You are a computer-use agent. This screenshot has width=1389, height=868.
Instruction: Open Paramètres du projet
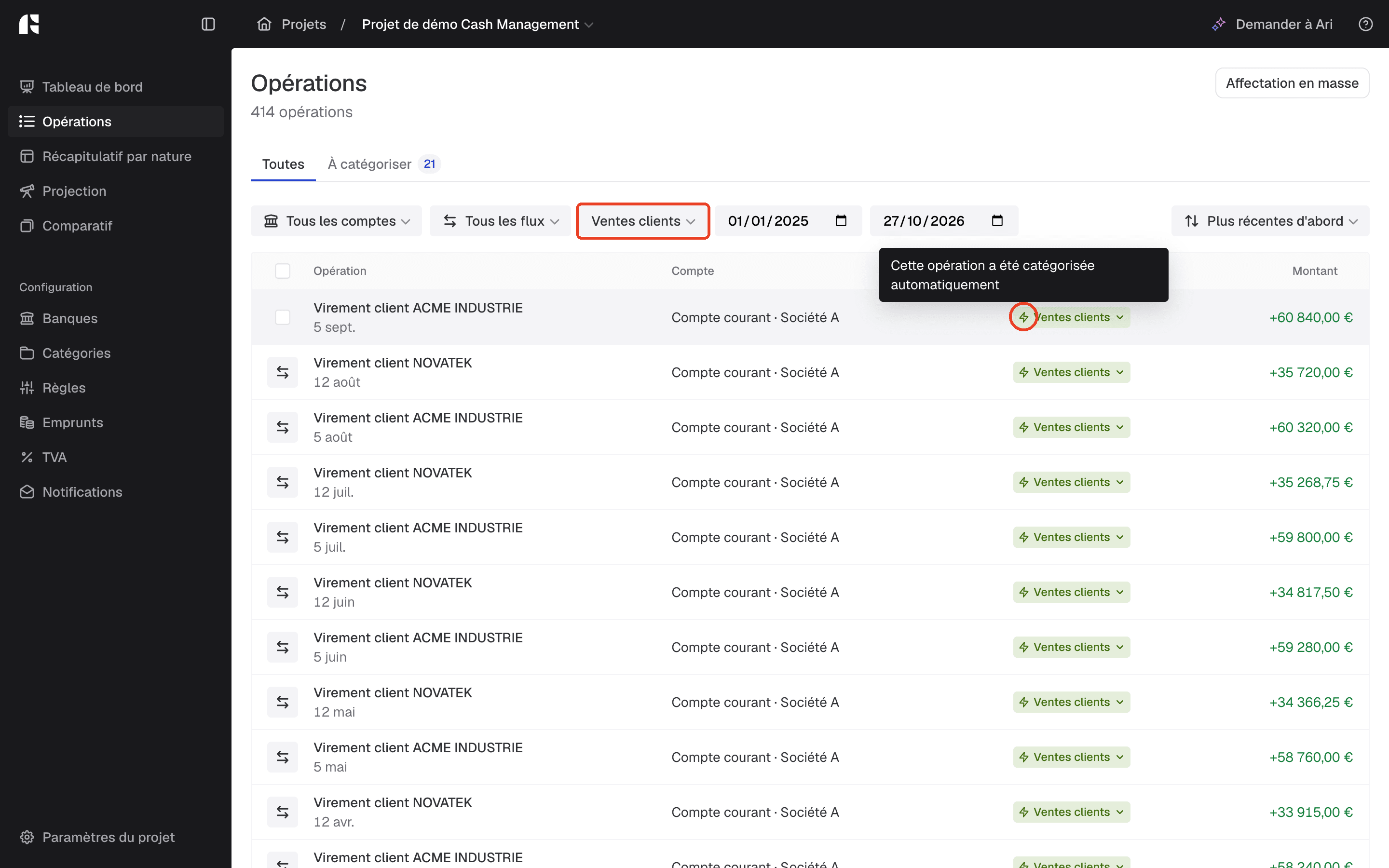(116, 837)
